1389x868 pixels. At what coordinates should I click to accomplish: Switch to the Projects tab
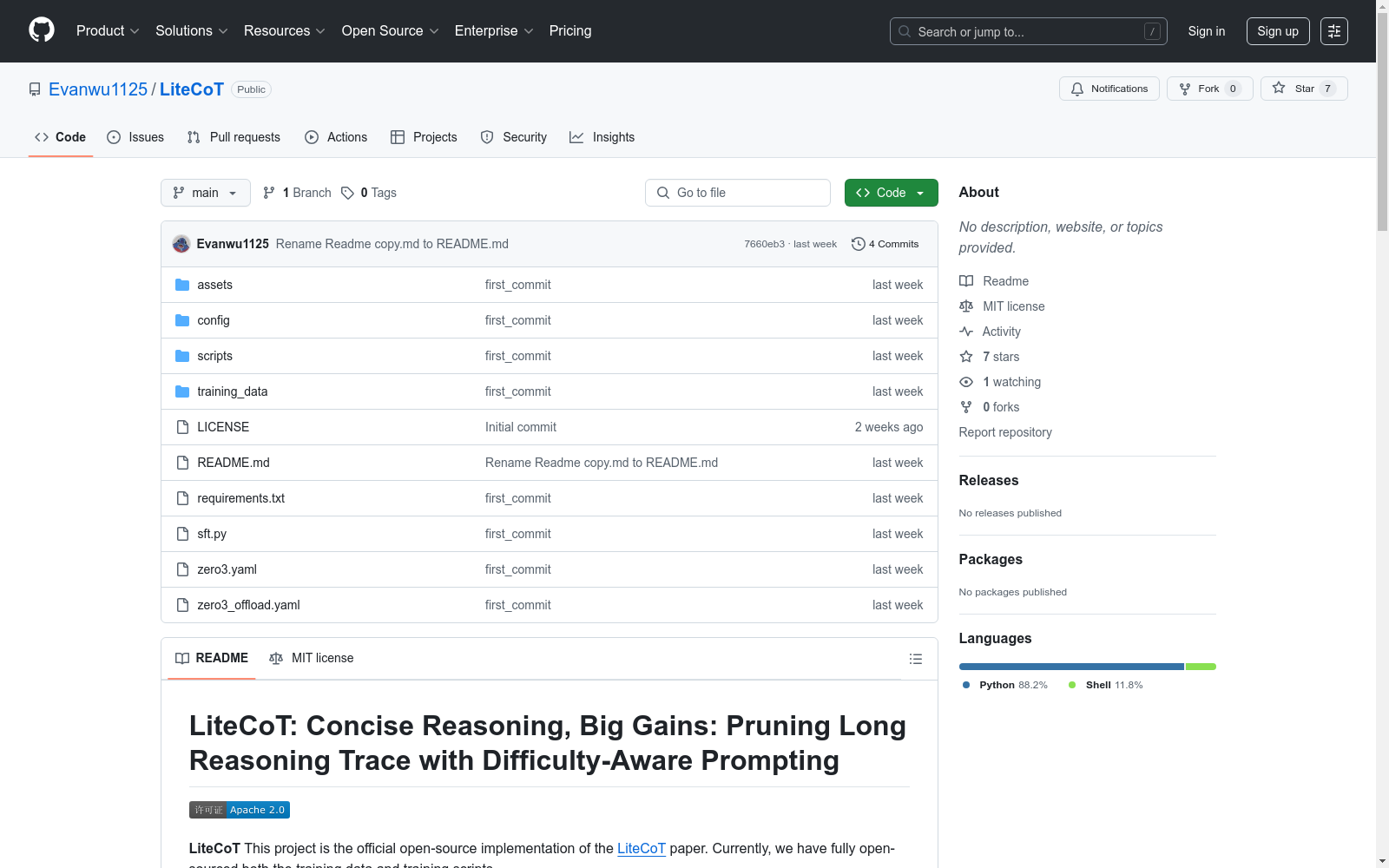click(424, 137)
